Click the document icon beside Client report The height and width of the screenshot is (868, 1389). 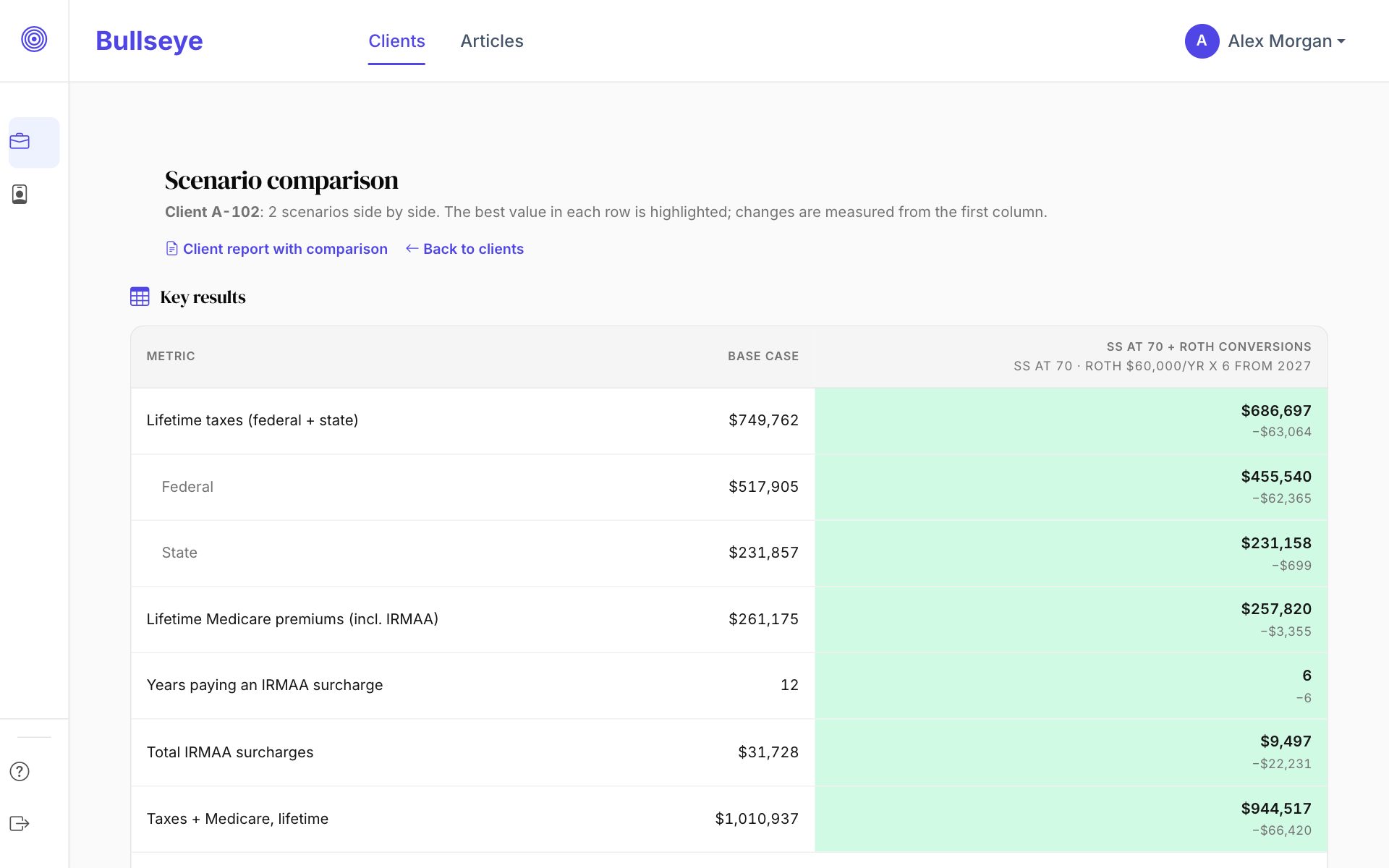171,249
